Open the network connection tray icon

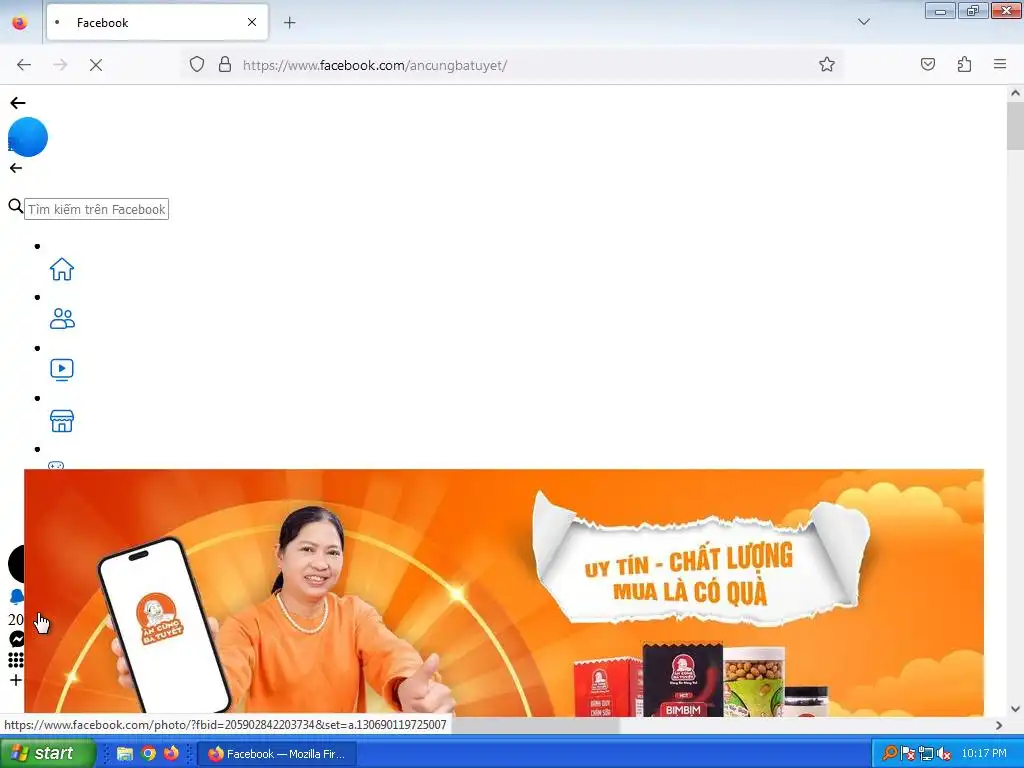click(x=925, y=754)
